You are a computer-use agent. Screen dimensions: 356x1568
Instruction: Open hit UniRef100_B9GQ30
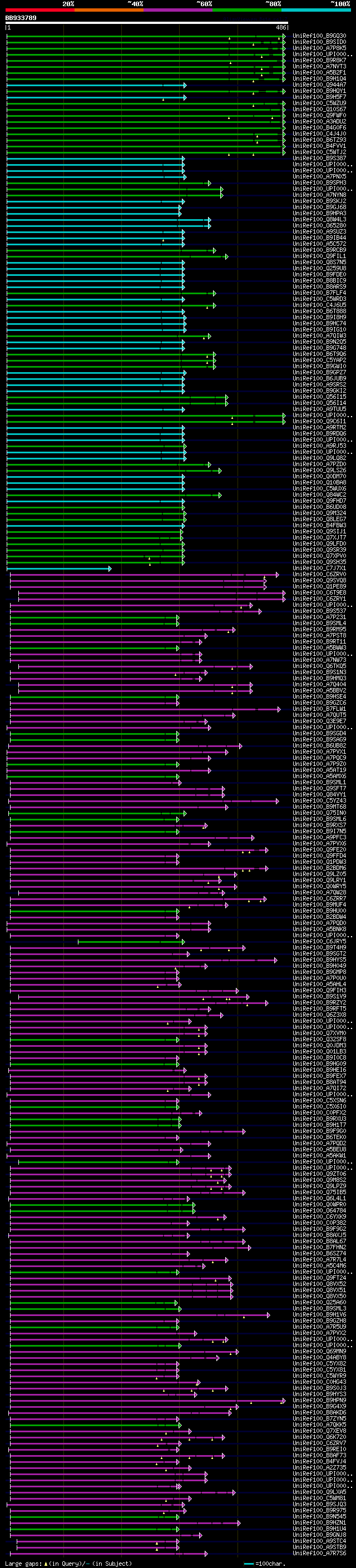click(x=319, y=36)
